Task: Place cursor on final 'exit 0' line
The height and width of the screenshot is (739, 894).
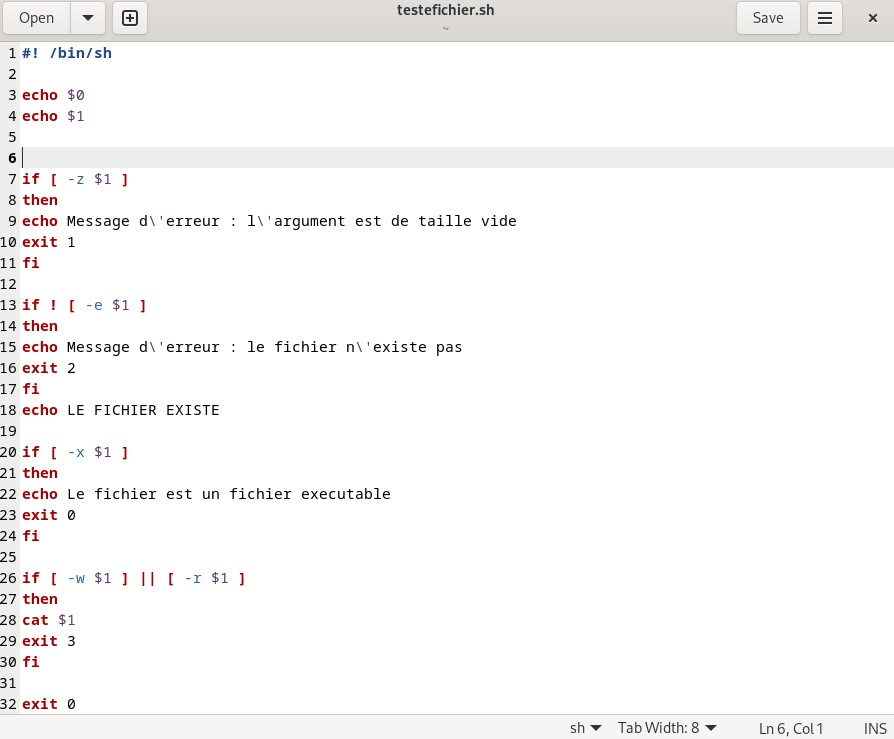Action: [48, 704]
